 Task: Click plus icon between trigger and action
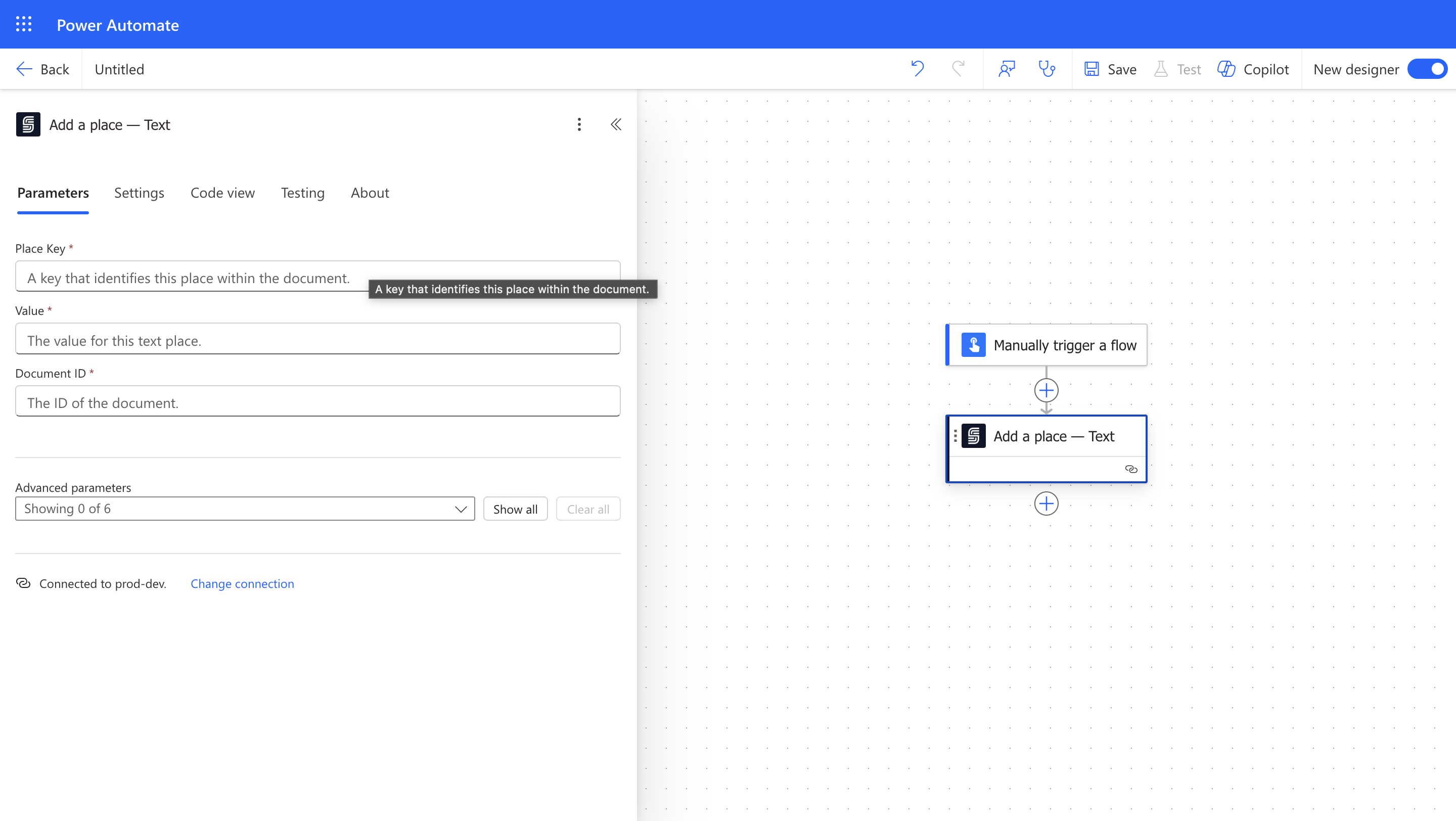coord(1046,390)
